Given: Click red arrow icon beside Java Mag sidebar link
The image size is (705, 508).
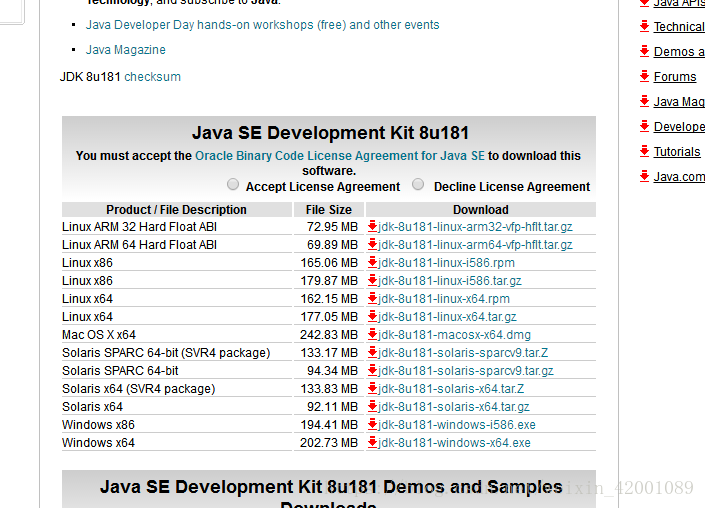Looking at the screenshot, I should click(644, 101).
